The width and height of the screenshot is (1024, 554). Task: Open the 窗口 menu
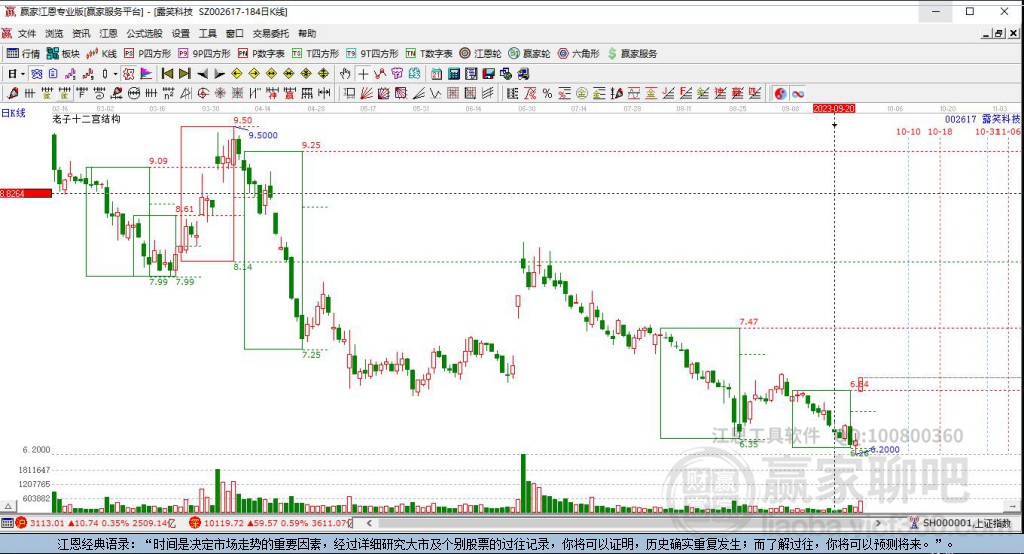(234, 33)
